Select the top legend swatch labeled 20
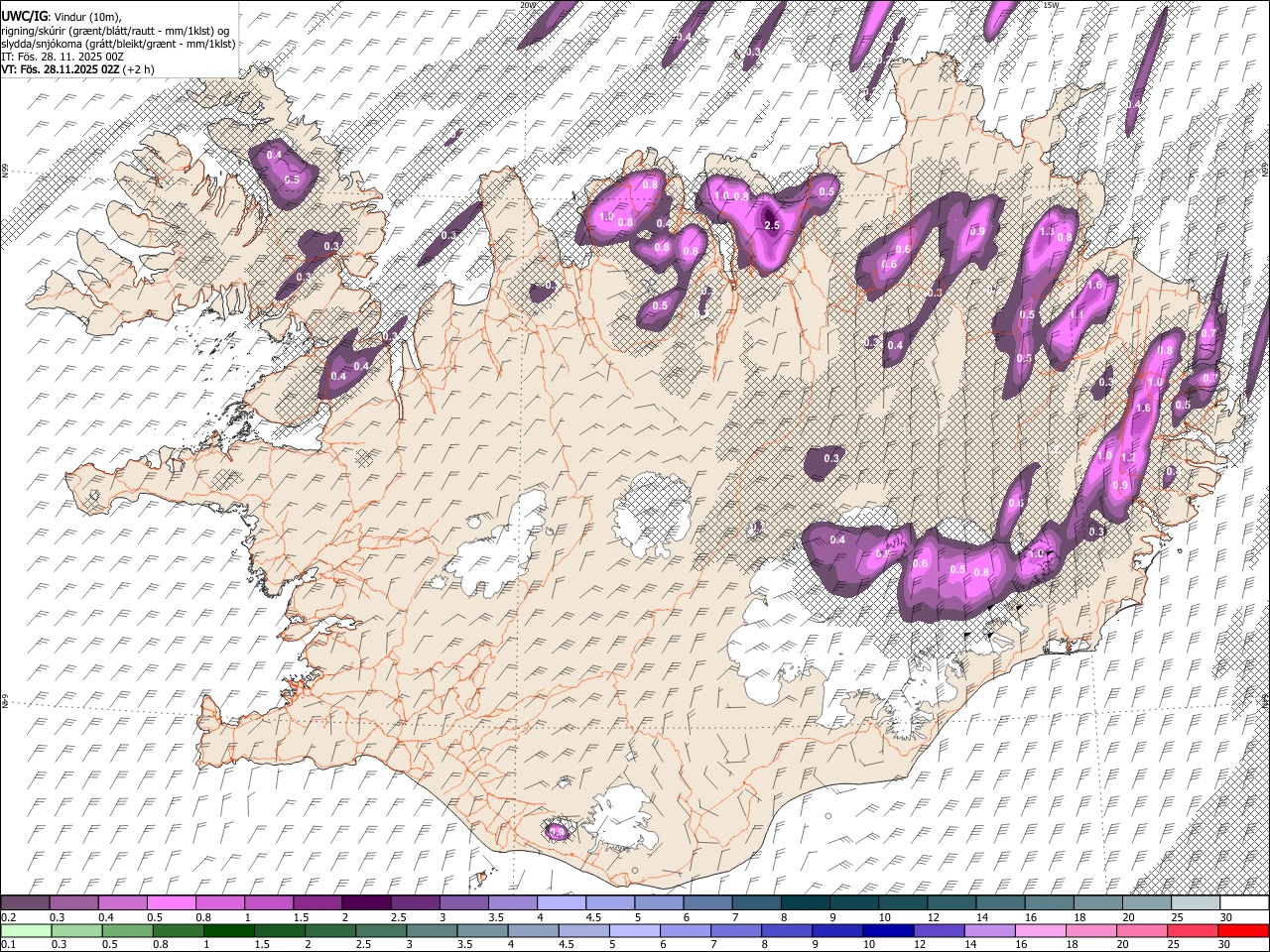The height and width of the screenshot is (952, 1270). pyautogui.click(x=1145, y=902)
